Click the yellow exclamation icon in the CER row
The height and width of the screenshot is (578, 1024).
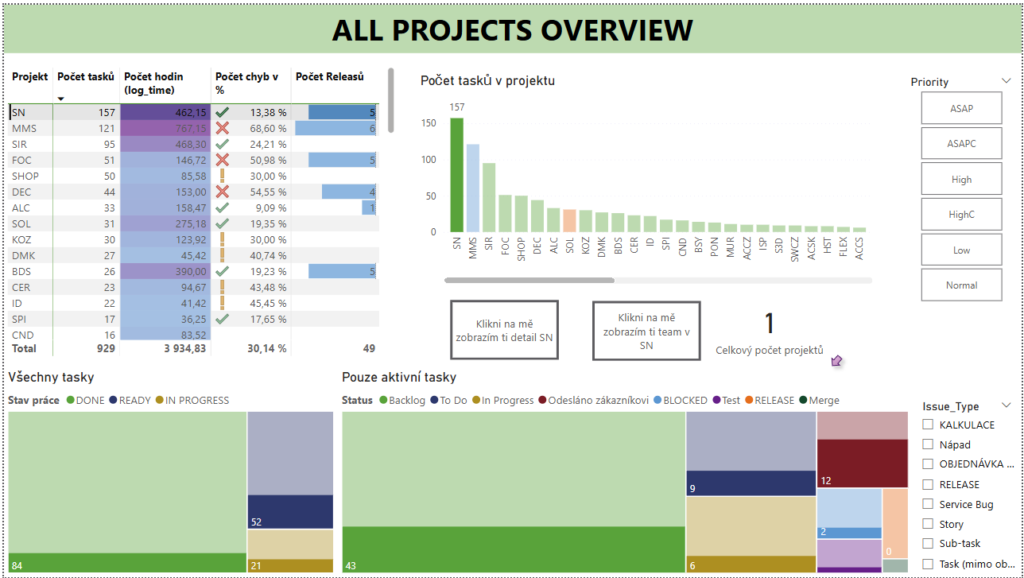point(222,287)
